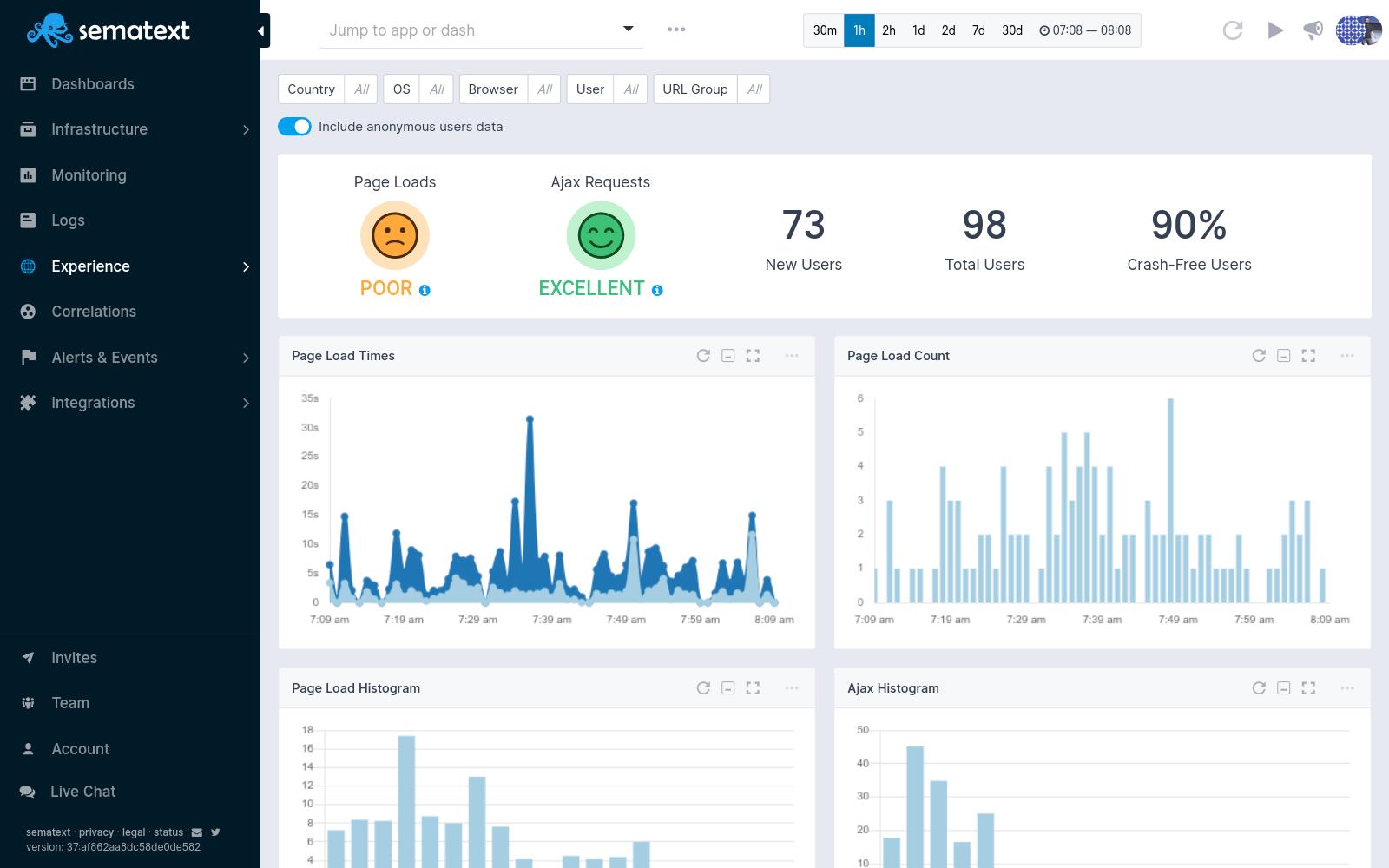Open Dashboards from the sidebar
This screenshot has width=1389, height=868.
point(92,84)
